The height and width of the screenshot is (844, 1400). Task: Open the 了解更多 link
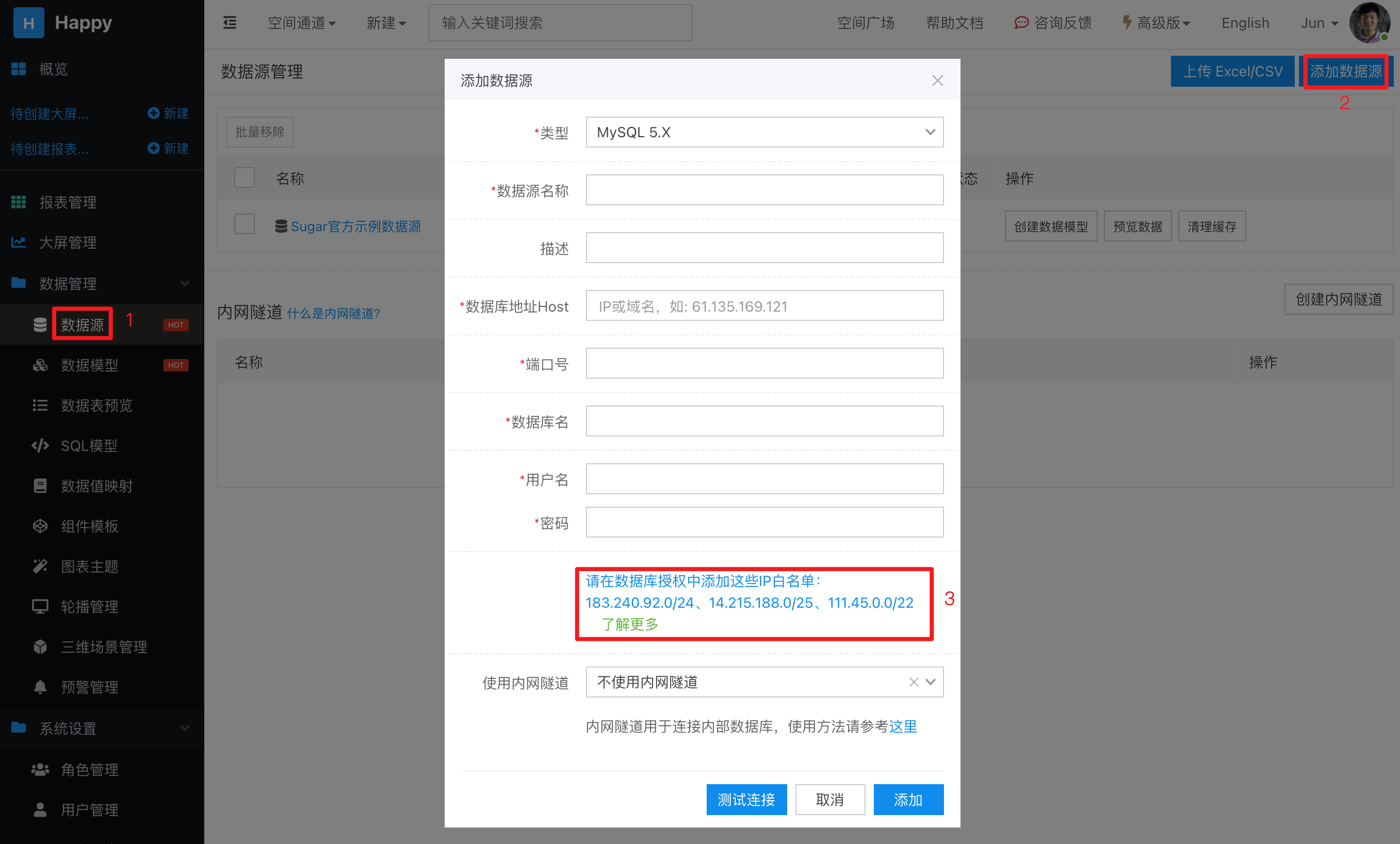pyautogui.click(x=629, y=624)
